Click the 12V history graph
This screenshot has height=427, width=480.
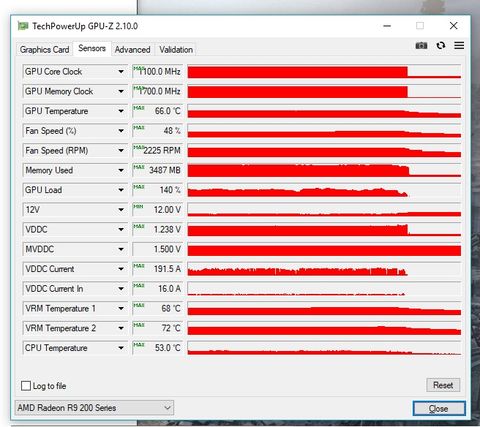click(324, 210)
